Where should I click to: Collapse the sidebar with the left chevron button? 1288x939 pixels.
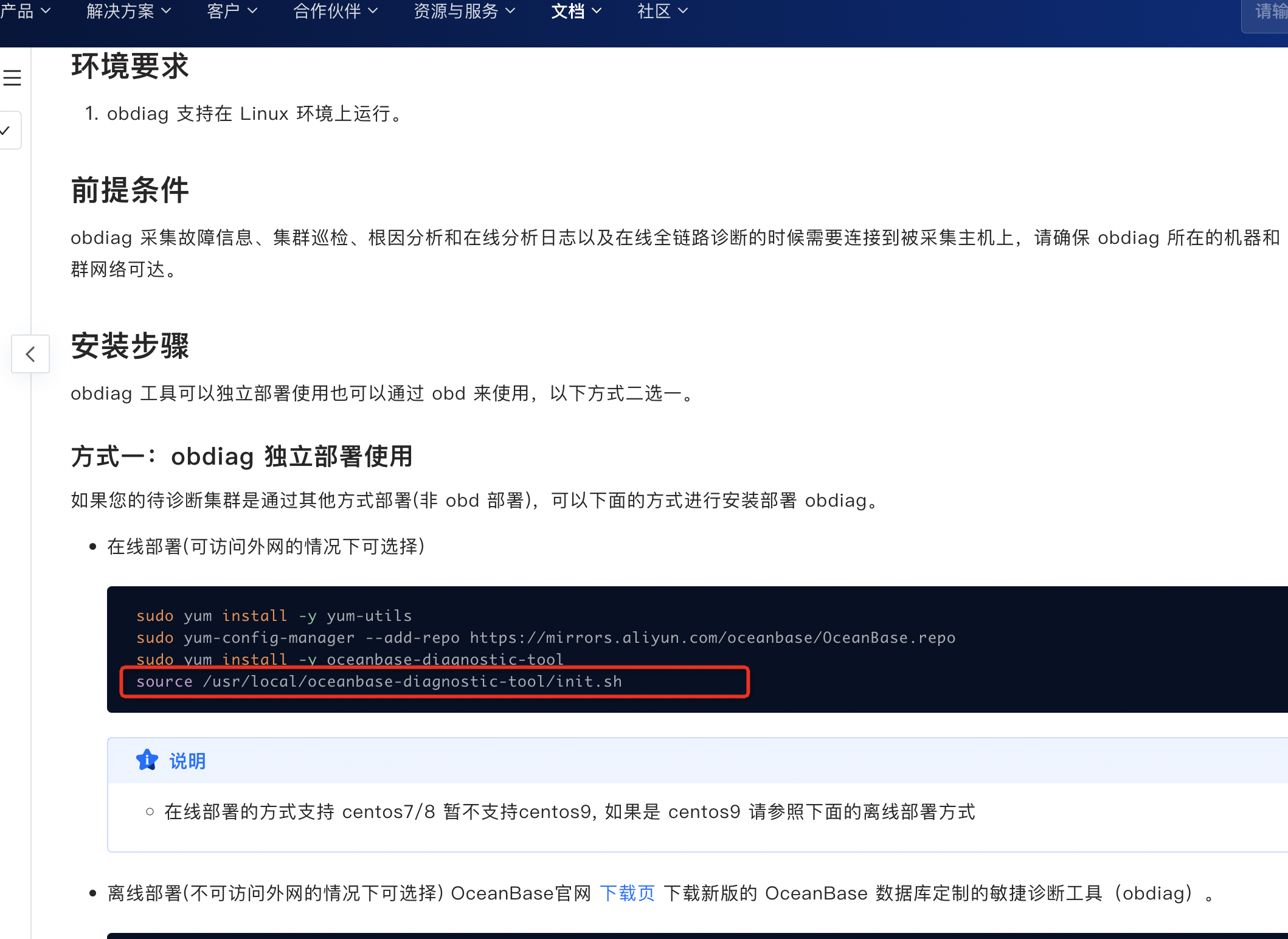pyautogui.click(x=30, y=354)
